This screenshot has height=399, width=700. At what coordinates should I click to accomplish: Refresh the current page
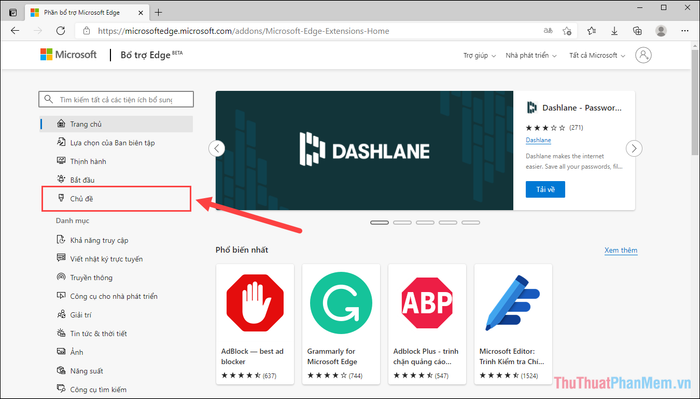pyautogui.click(x=61, y=31)
